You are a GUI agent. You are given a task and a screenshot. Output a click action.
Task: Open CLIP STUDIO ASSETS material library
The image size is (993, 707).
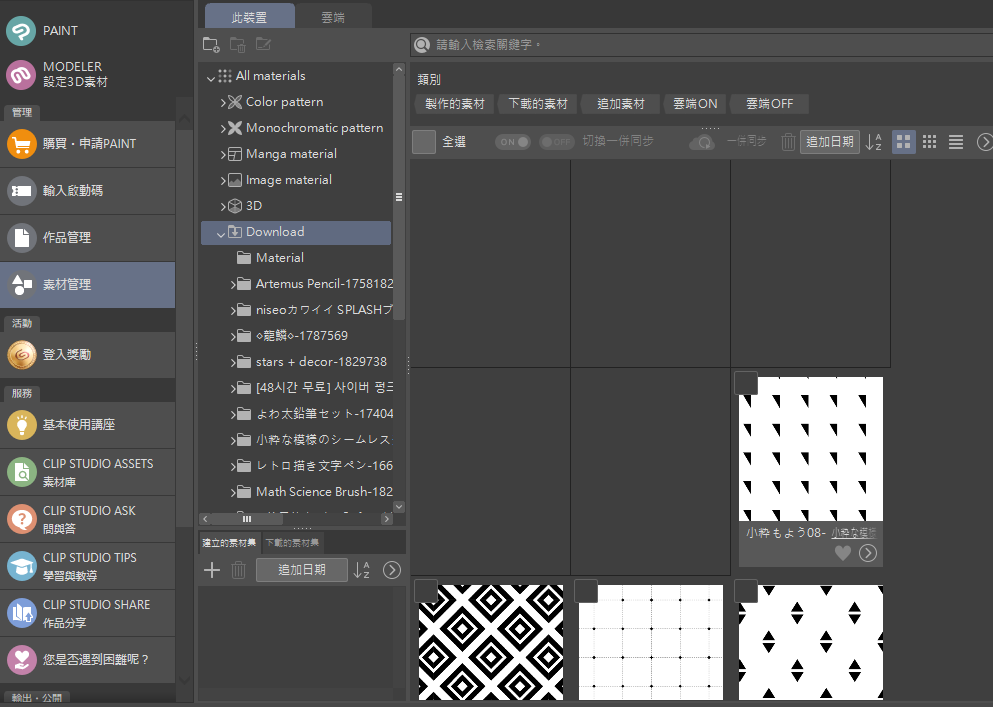click(87, 472)
